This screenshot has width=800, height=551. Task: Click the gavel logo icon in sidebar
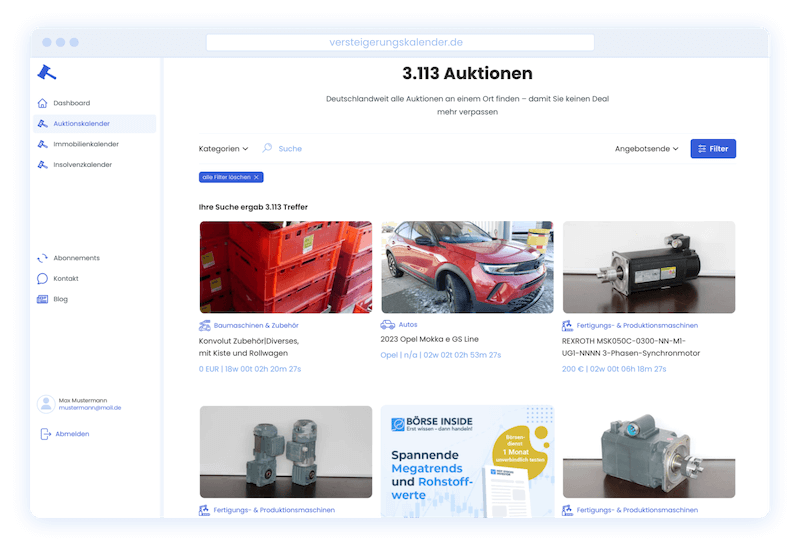pos(46,72)
